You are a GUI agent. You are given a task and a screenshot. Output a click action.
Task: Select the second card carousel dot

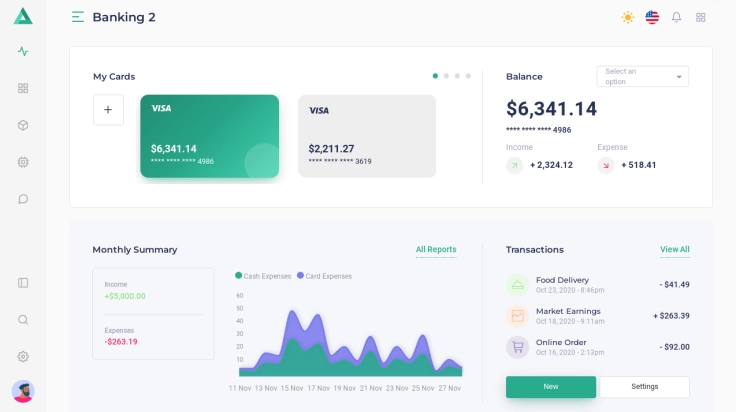coord(446,76)
